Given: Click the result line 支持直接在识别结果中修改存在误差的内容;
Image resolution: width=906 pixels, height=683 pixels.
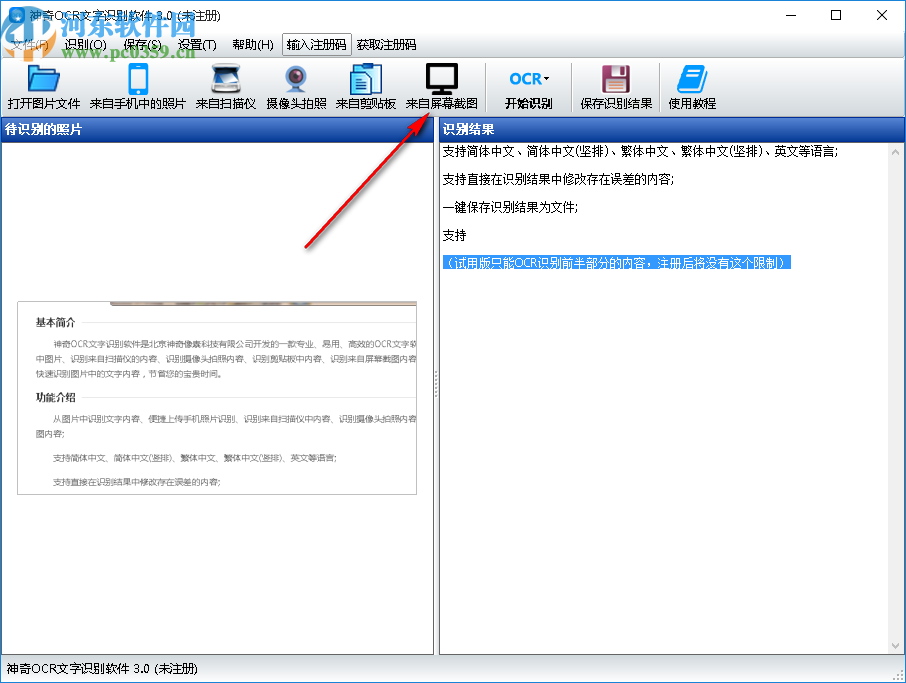Looking at the screenshot, I should pos(558,179).
